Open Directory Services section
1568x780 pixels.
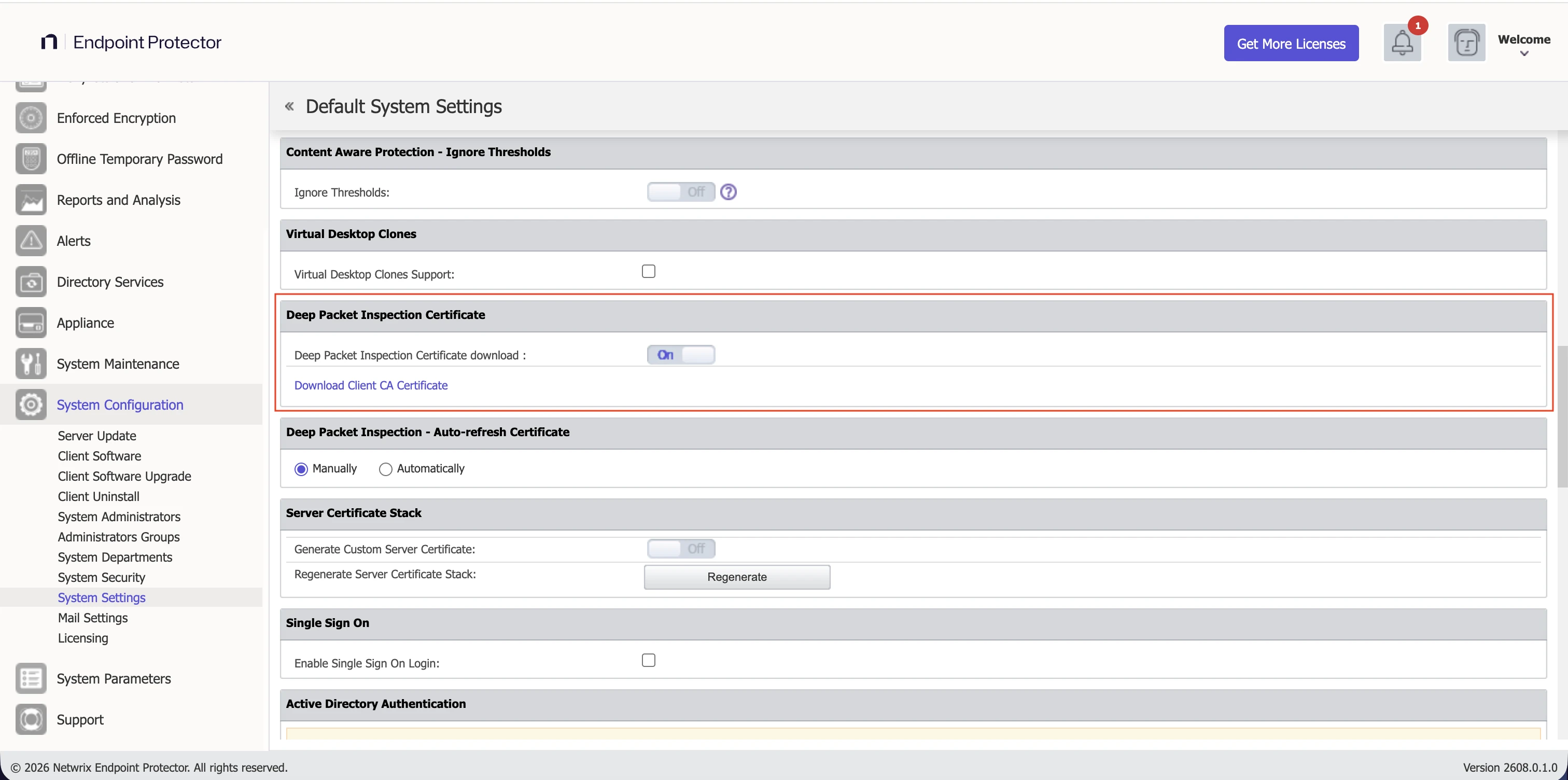click(110, 282)
